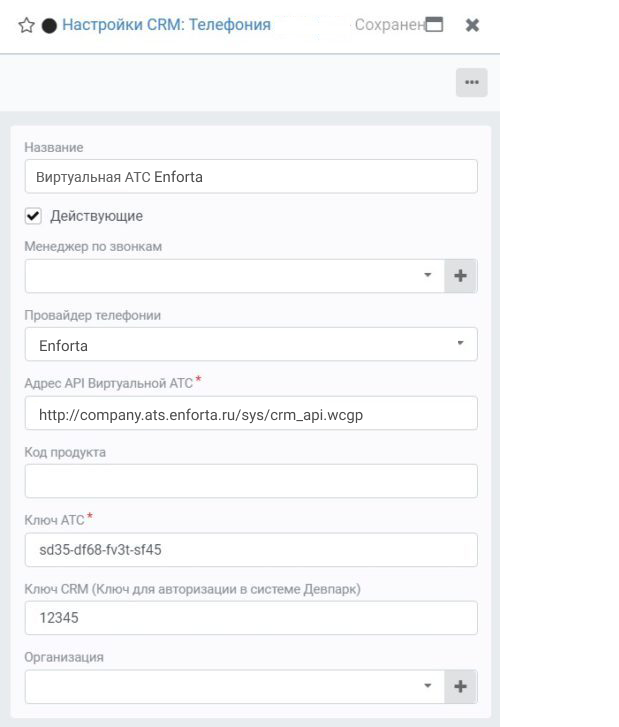Open Настройки CRM: Телефония title link
Image resolution: width=619 pixels, height=727 pixels.
click(x=166, y=25)
